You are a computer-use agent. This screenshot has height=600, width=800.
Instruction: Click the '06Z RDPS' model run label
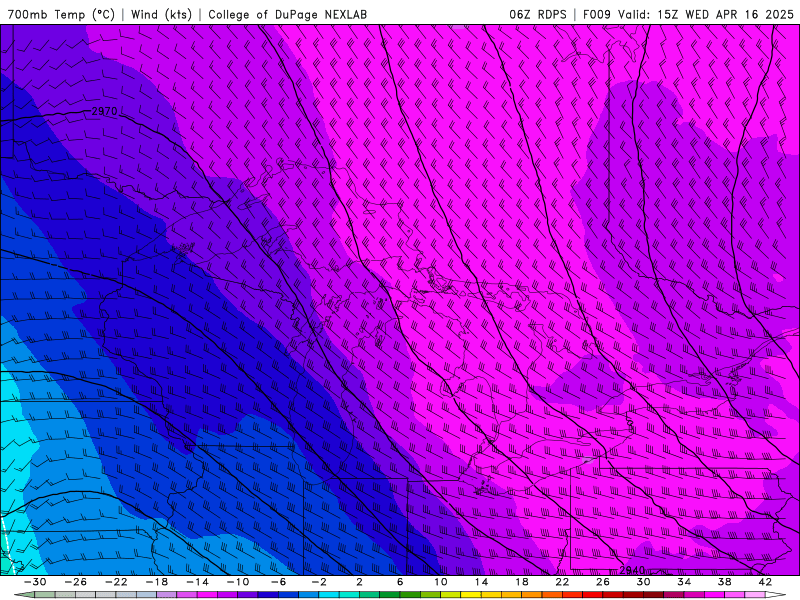538,14
